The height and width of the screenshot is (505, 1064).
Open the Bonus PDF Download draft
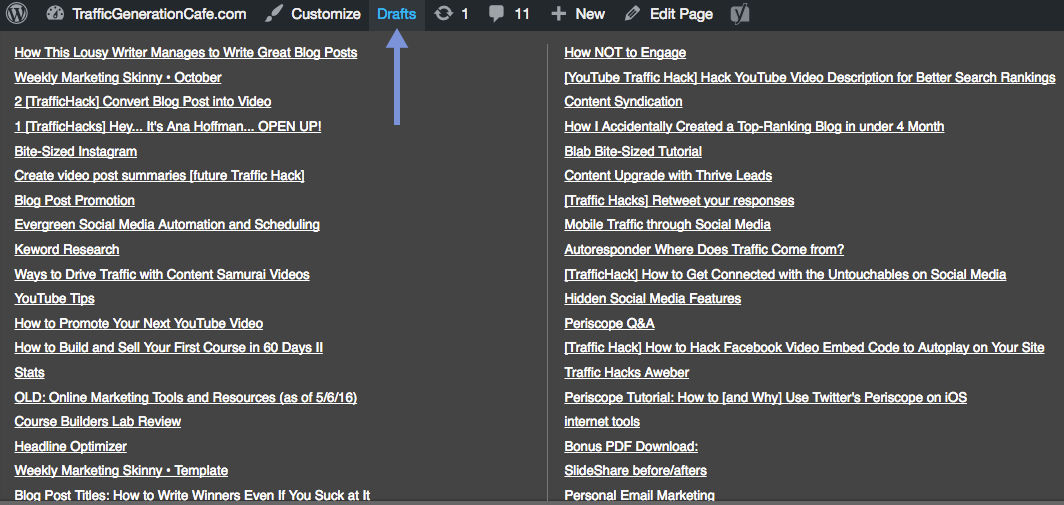click(x=631, y=446)
